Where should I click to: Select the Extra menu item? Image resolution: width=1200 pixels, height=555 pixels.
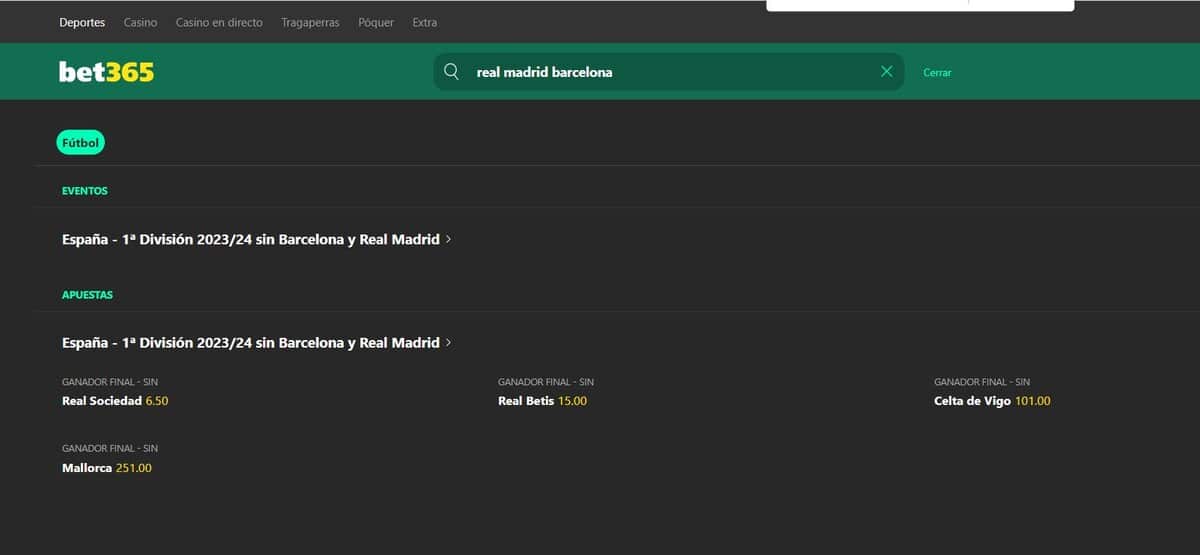pos(424,22)
